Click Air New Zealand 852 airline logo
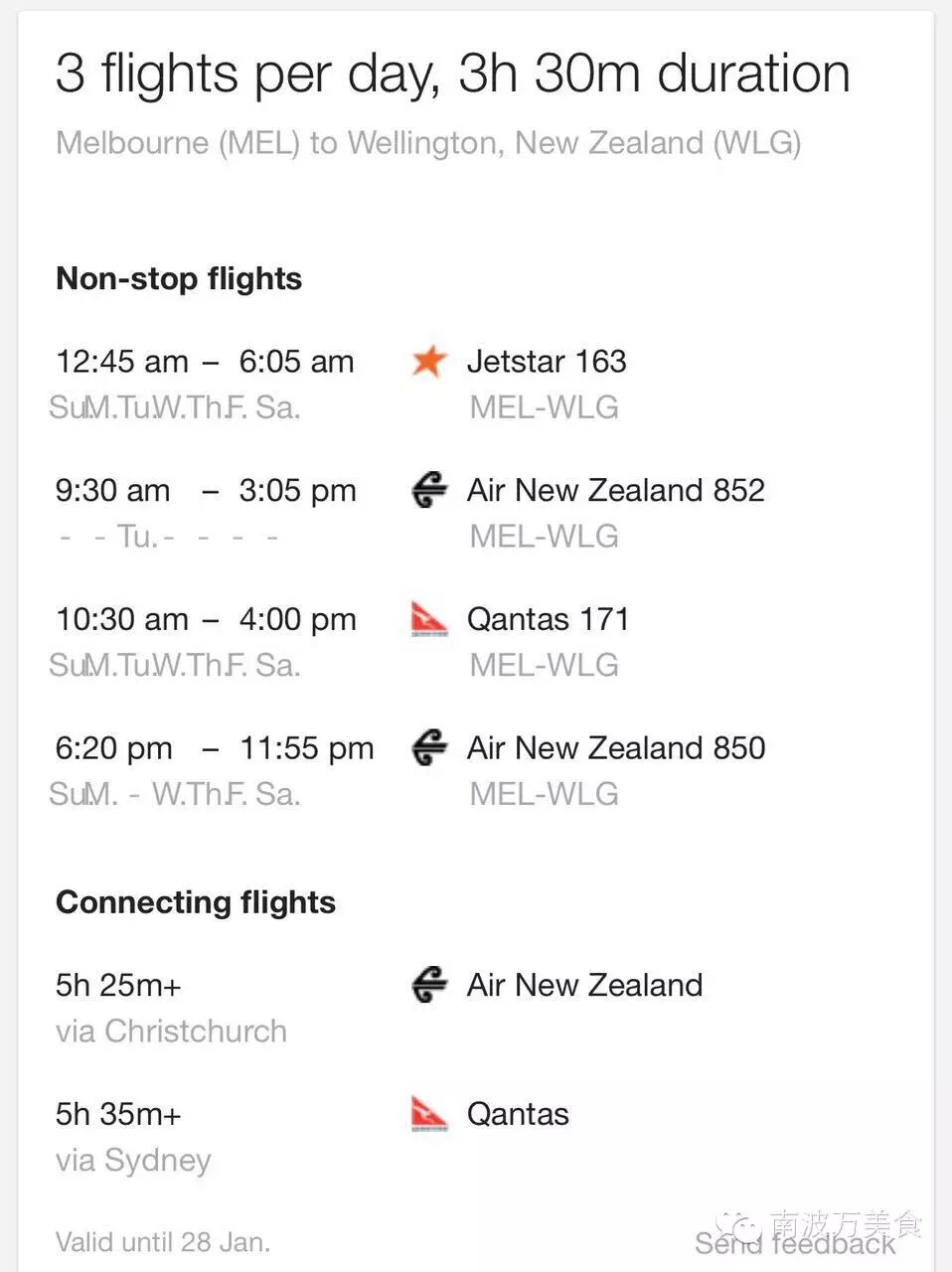Image resolution: width=952 pixels, height=1272 pixels. pos(429,490)
